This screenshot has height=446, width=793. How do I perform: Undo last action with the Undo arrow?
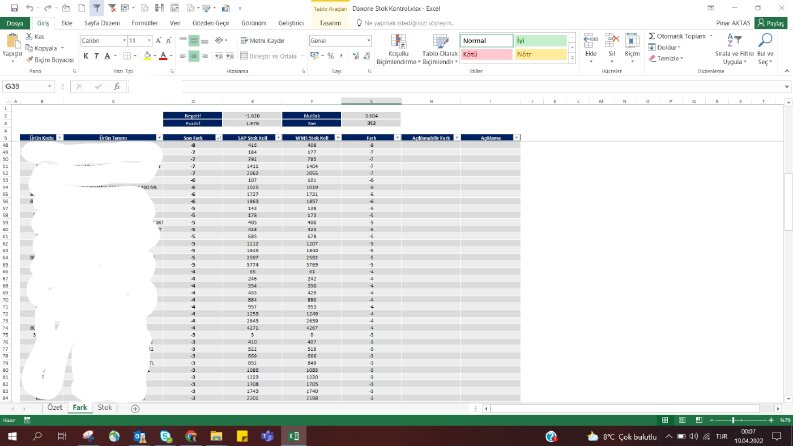pos(30,8)
